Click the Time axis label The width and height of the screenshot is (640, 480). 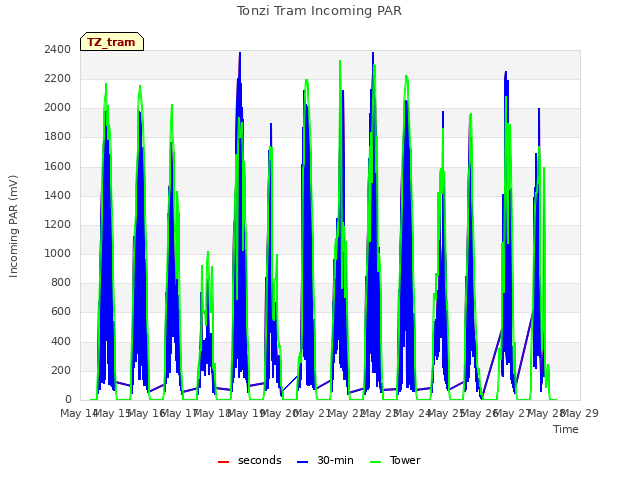(x=566, y=429)
